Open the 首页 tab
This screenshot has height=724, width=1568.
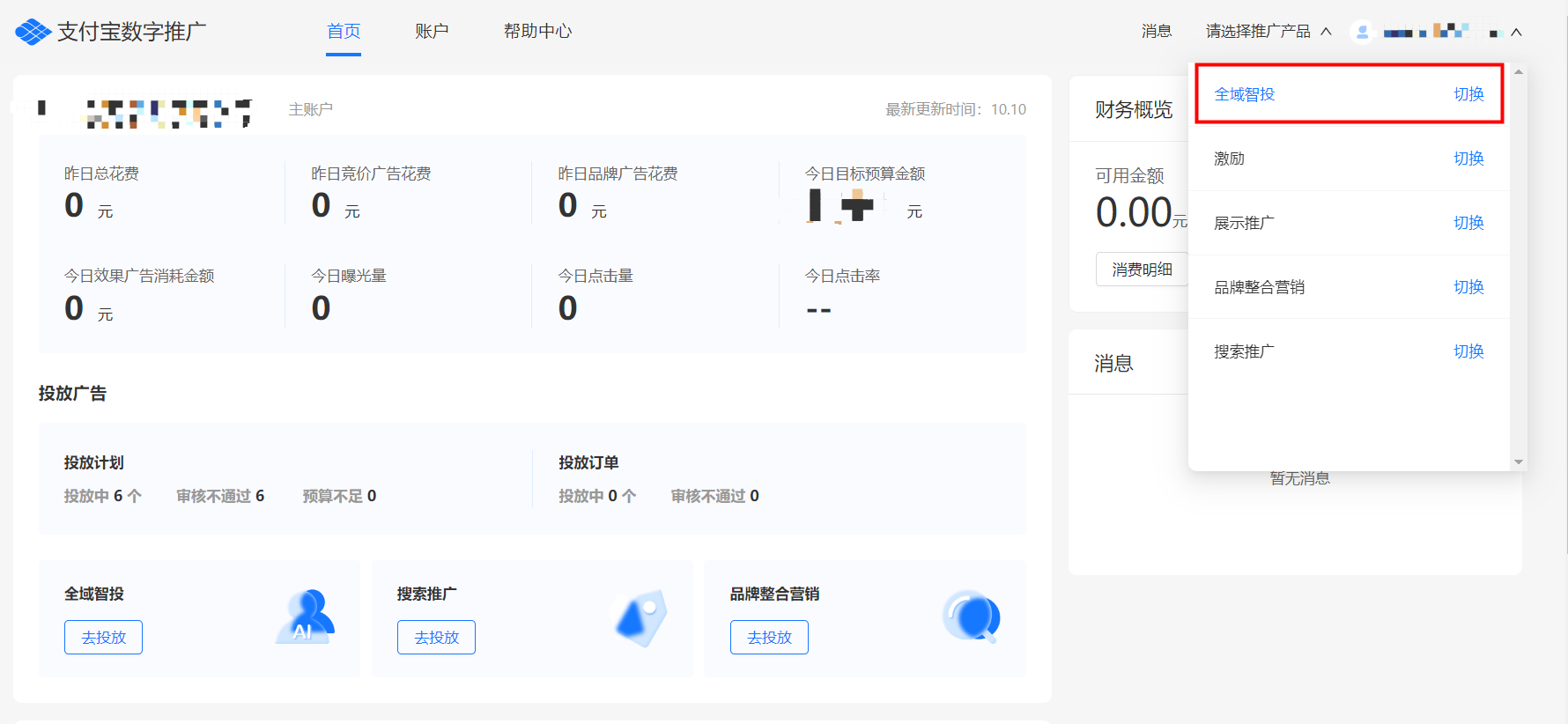[x=344, y=32]
